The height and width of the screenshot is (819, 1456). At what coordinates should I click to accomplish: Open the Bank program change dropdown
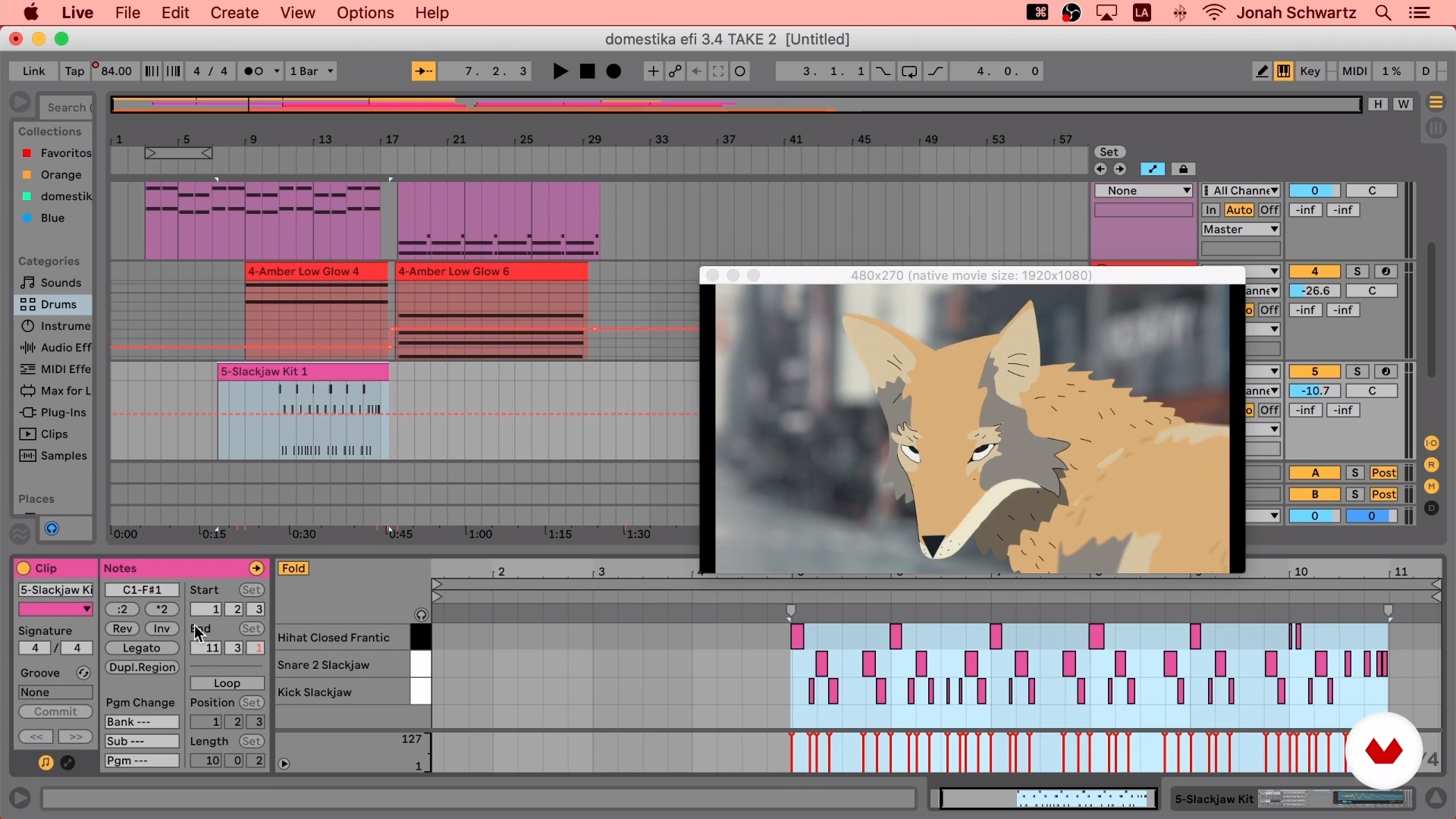tap(142, 722)
